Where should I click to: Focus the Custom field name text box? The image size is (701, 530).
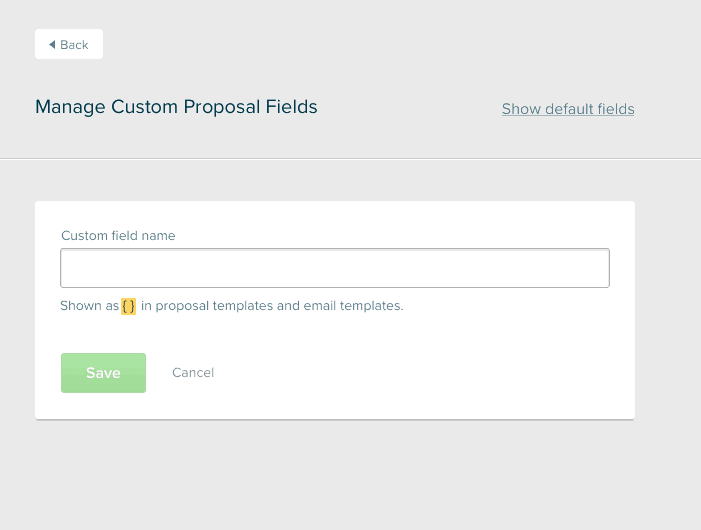pyautogui.click(x=335, y=268)
